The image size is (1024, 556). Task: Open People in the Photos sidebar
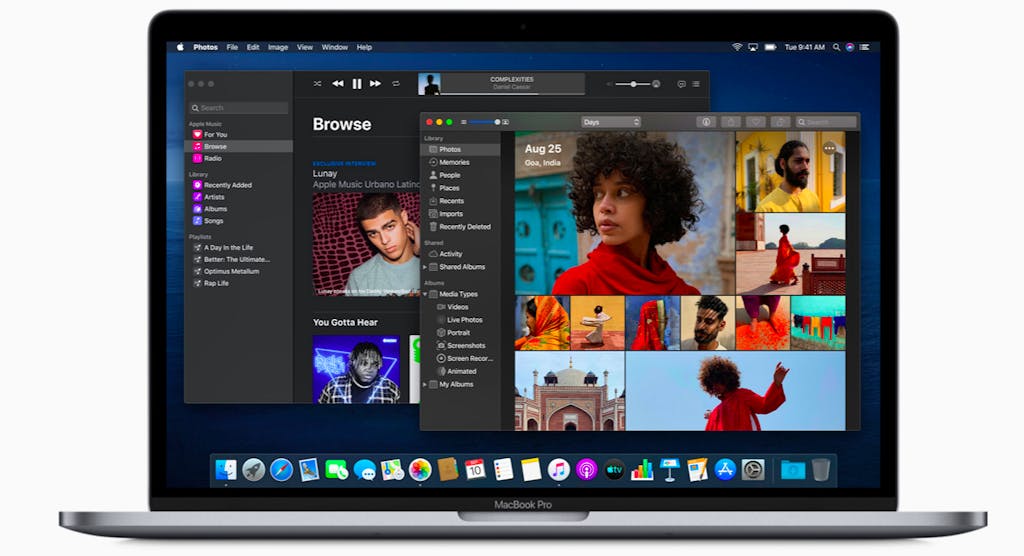[445, 175]
